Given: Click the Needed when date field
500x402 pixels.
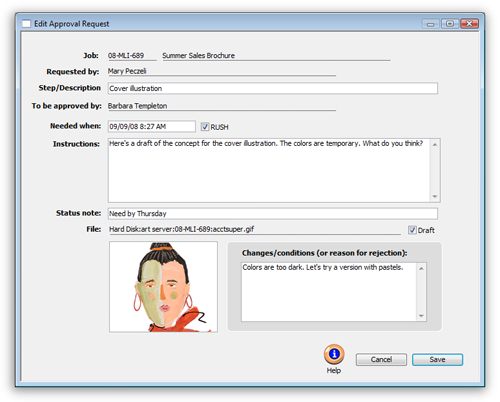Looking at the screenshot, I should (152, 126).
